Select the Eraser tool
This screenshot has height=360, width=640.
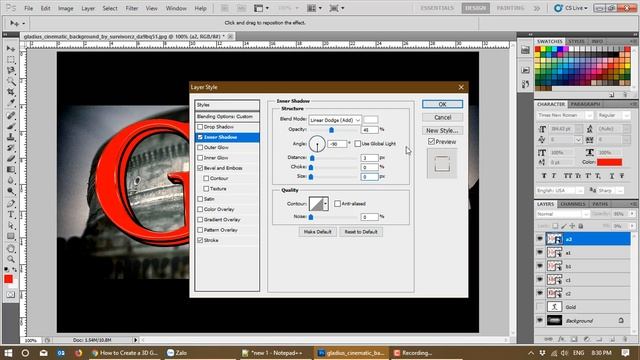click(x=11, y=158)
